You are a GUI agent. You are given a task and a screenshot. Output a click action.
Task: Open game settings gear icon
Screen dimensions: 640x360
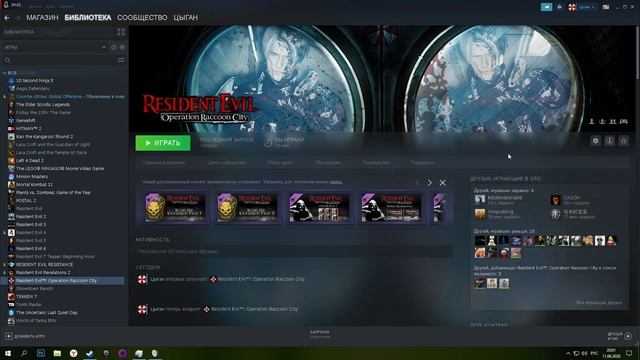[x=596, y=141]
